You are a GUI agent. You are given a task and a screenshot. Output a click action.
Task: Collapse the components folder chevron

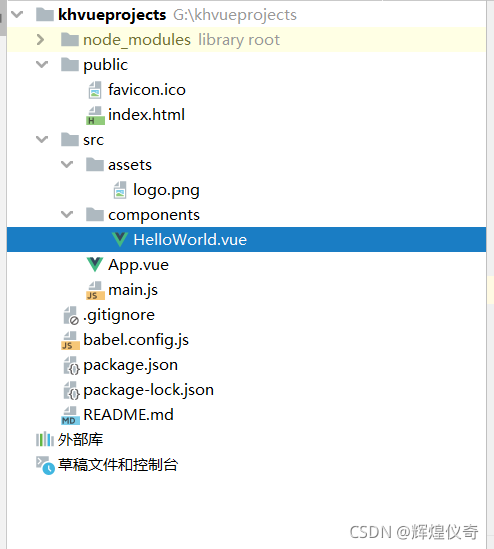(67, 215)
